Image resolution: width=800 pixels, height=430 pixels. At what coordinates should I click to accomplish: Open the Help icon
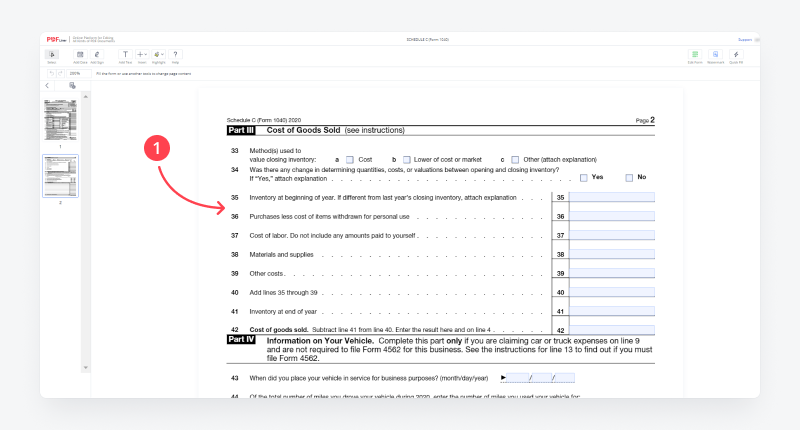(176, 56)
